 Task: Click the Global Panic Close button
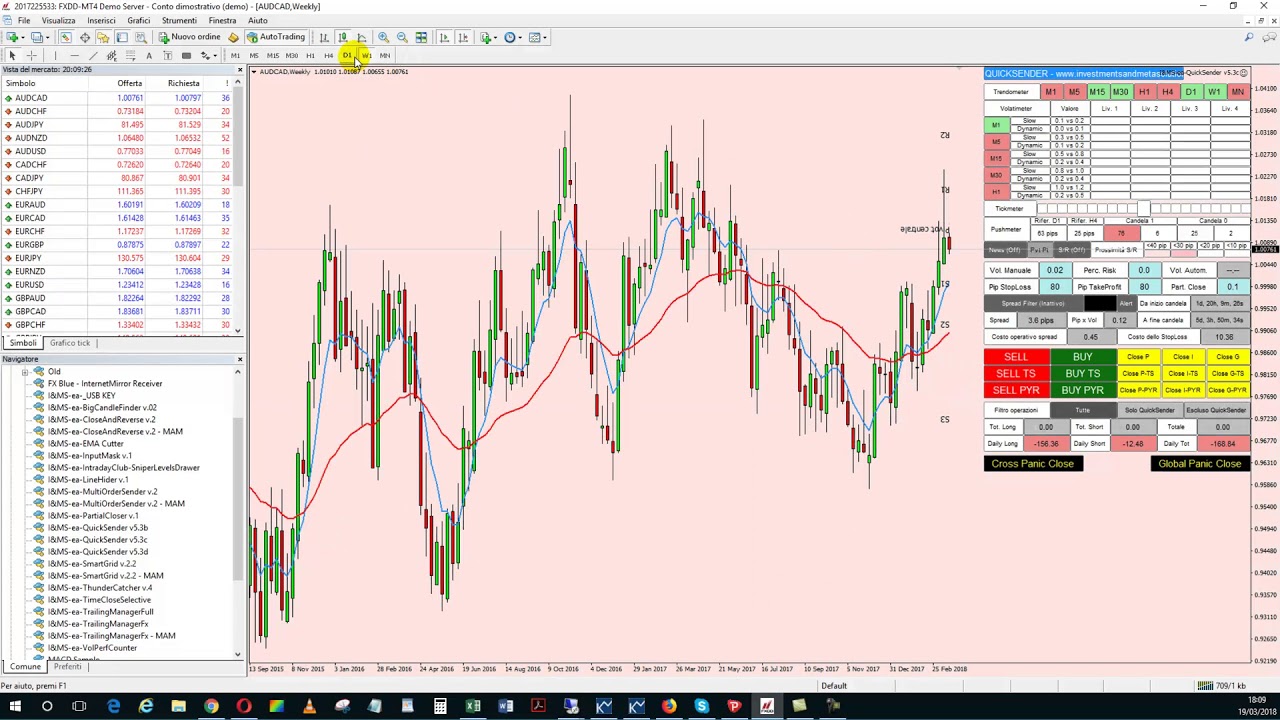click(1200, 464)
